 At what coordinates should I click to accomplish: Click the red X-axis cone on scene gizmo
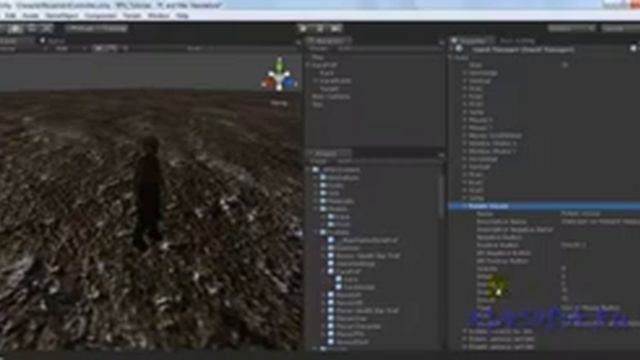pos(268,83)
